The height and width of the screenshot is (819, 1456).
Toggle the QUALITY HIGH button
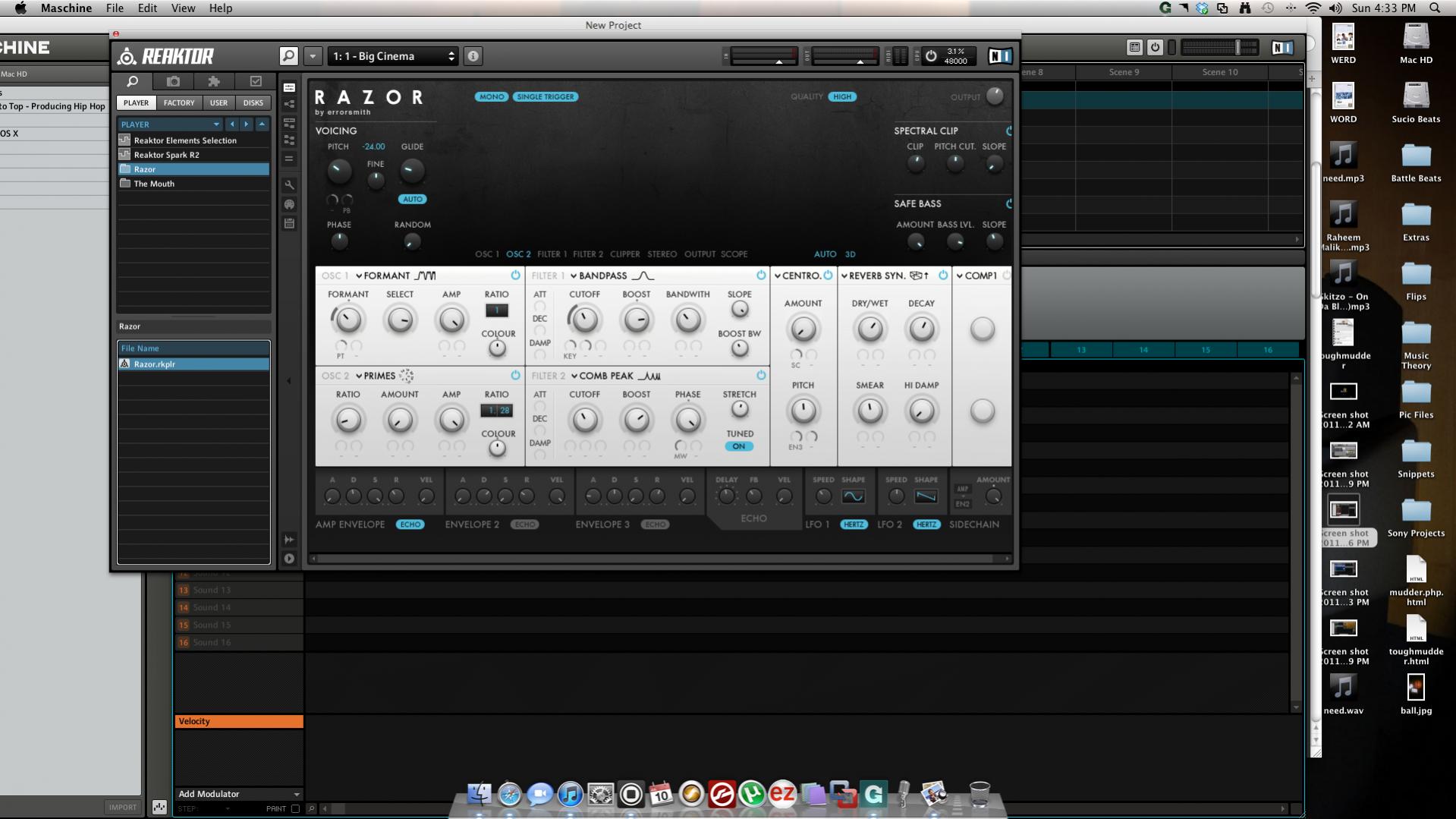[x=842, y=96]
